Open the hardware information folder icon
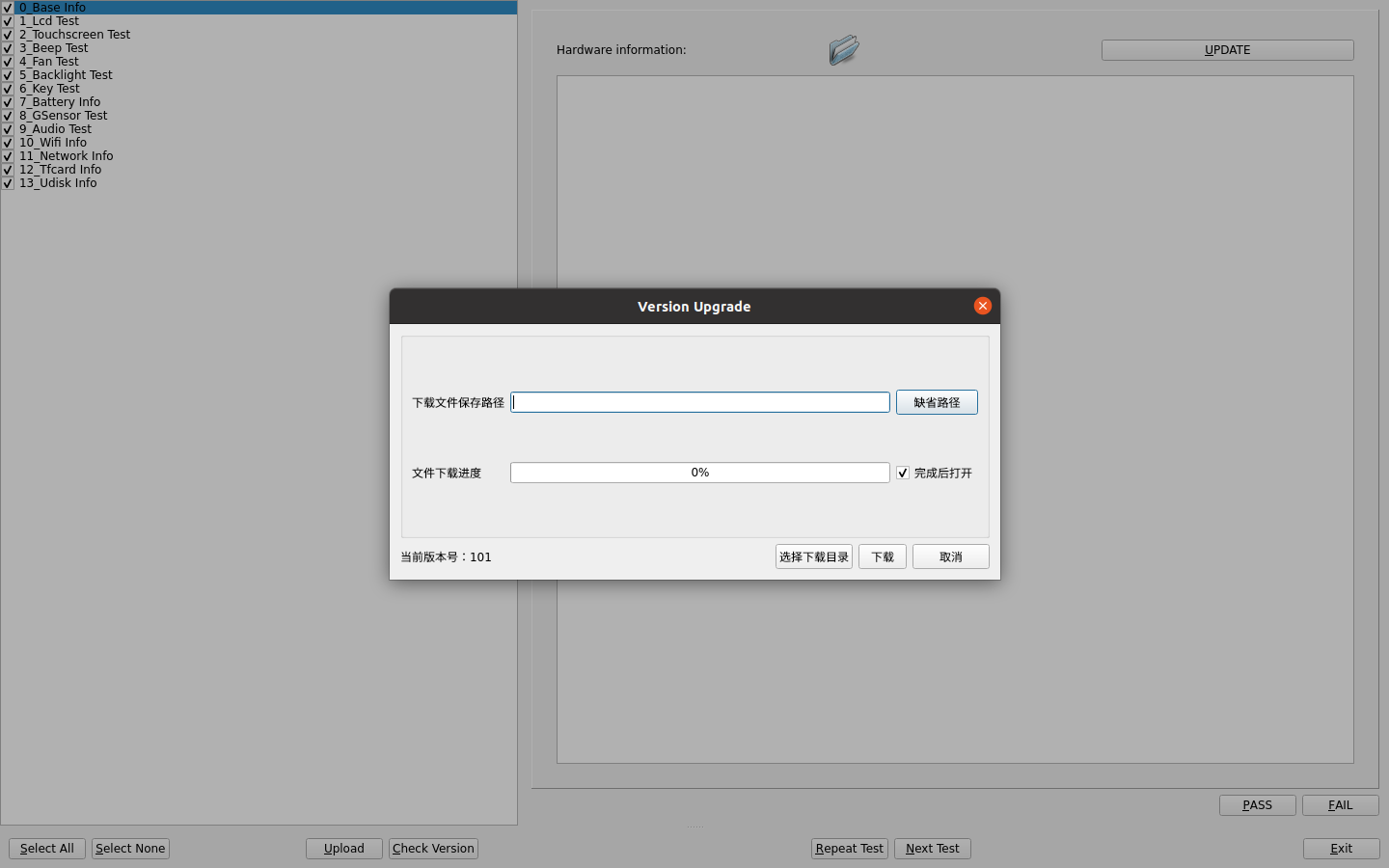1389x868 pixels. click(x=844, y=49)
